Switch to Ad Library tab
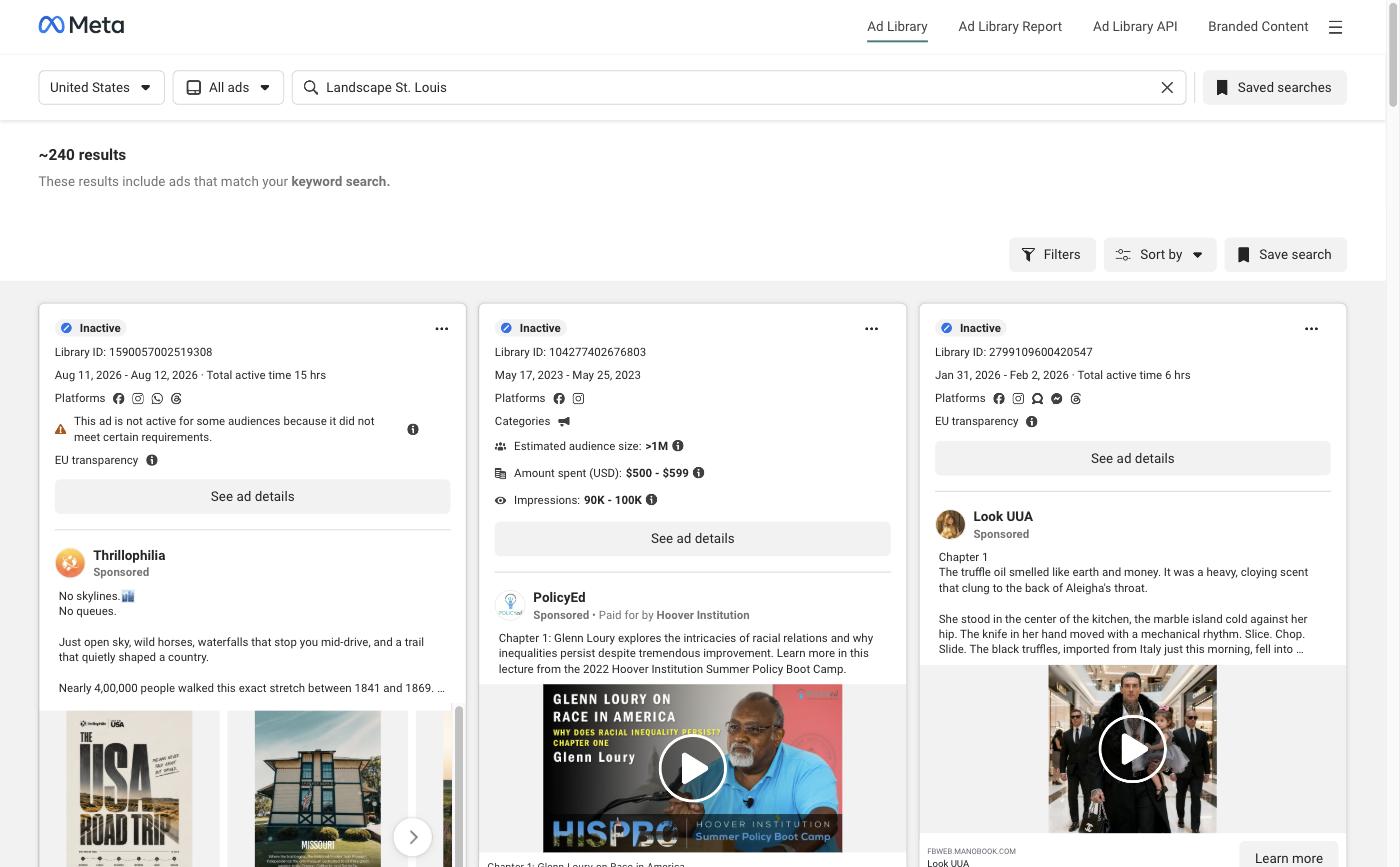 coord(897,27)
